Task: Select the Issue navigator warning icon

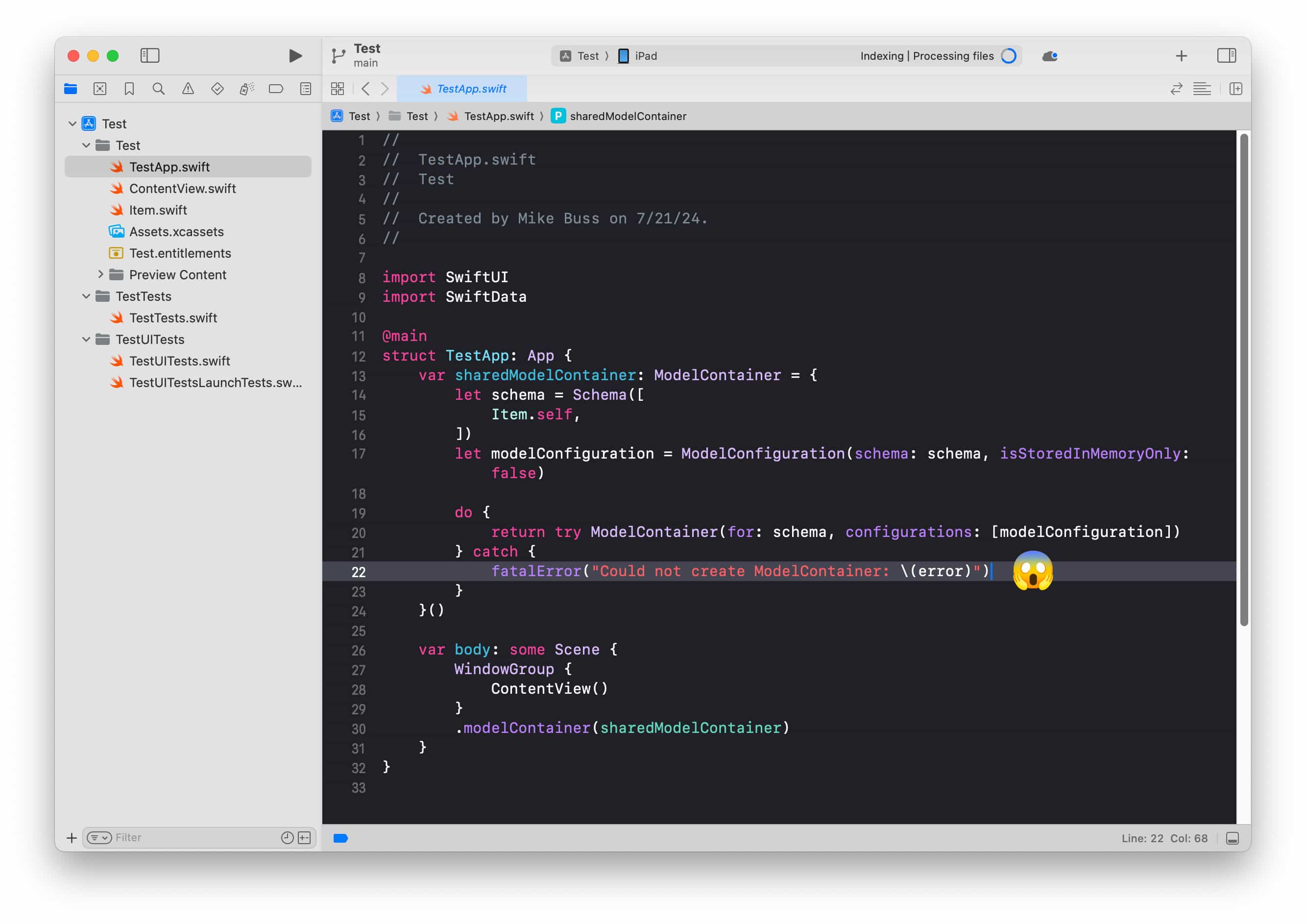Action: 188,89
